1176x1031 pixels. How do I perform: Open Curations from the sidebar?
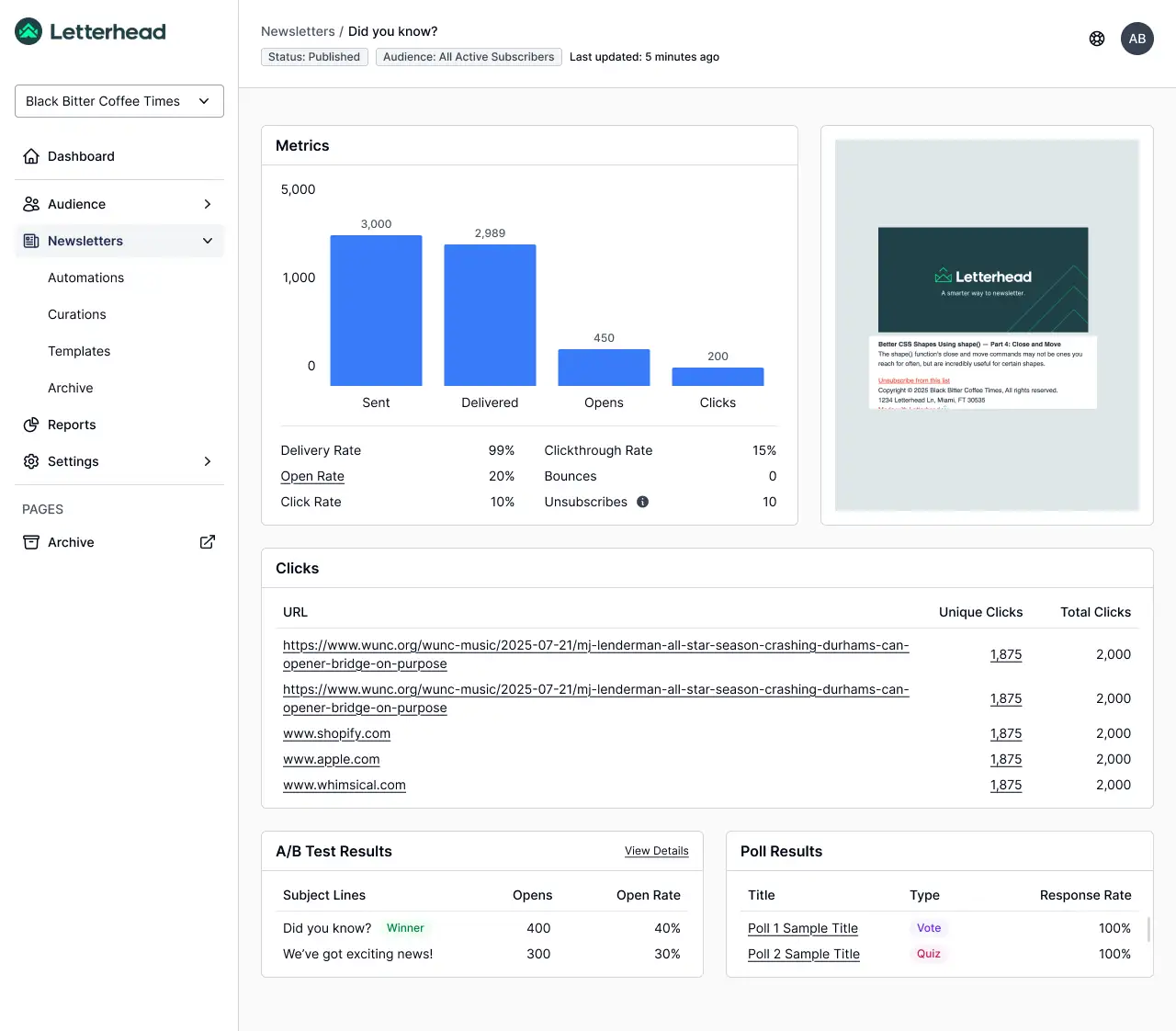77,314
